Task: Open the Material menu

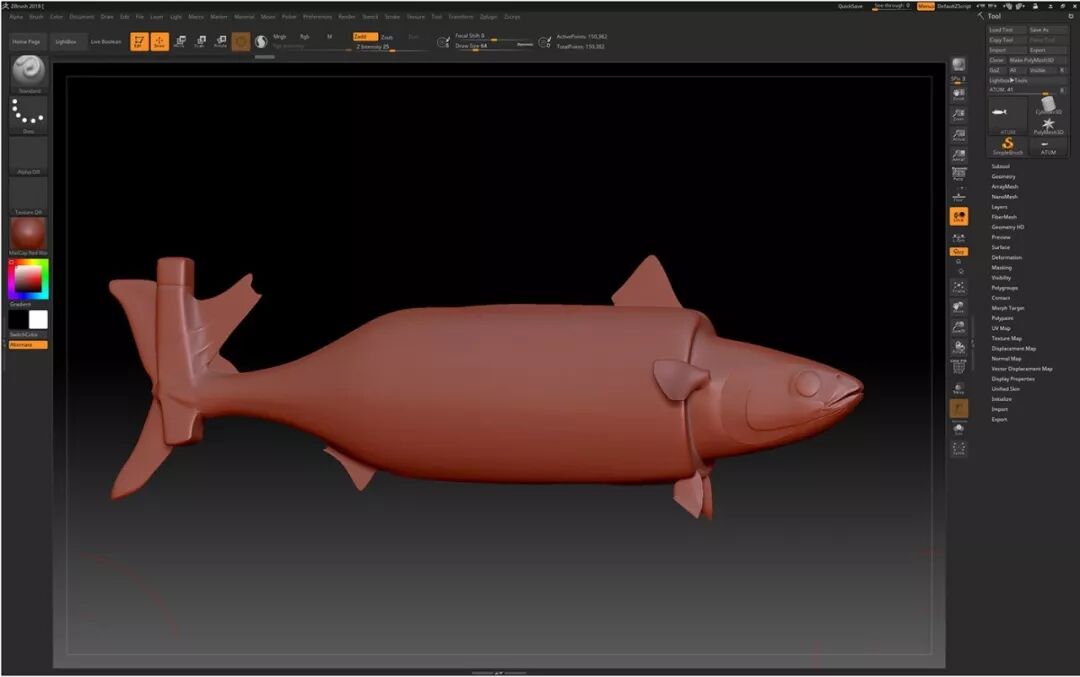Action: 244,17
